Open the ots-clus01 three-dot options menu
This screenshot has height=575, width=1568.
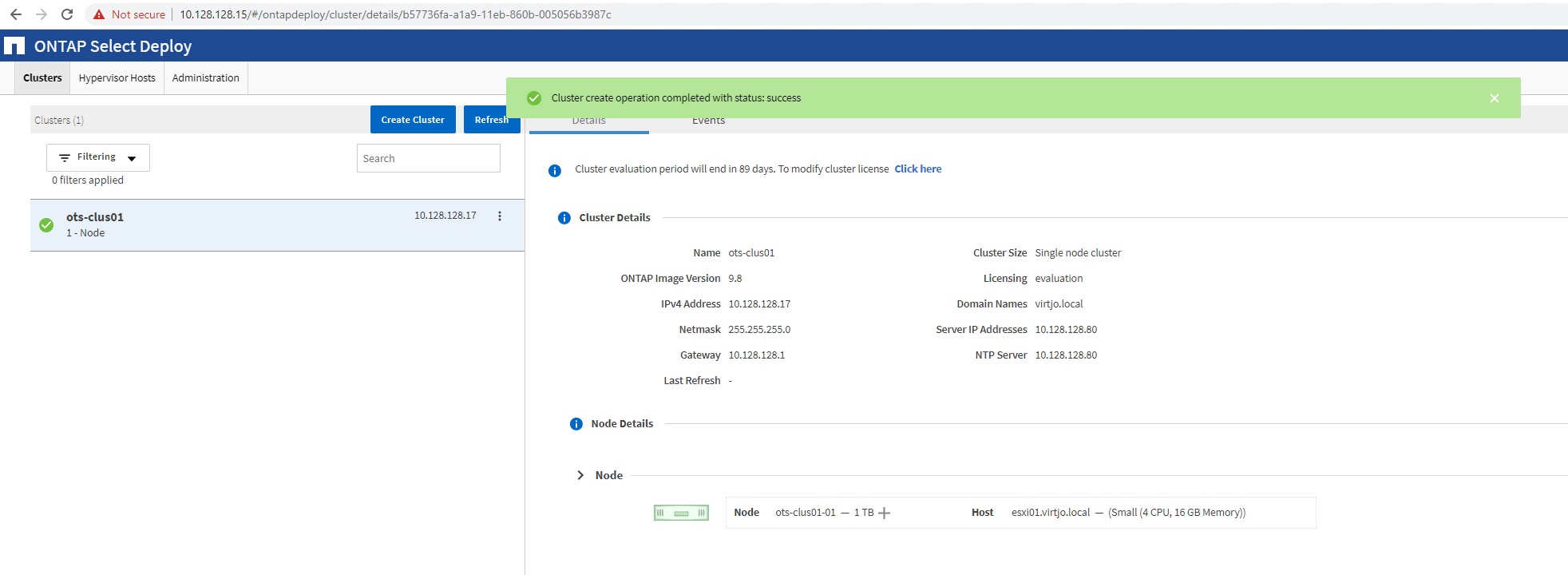click(500, 216)
